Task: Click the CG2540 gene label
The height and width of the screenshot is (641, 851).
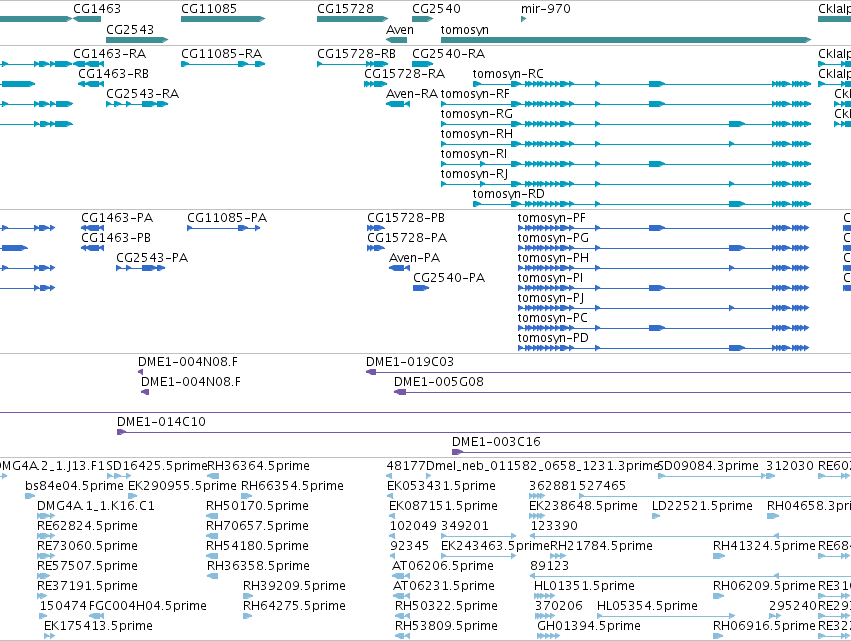Action: coord(436,9)
